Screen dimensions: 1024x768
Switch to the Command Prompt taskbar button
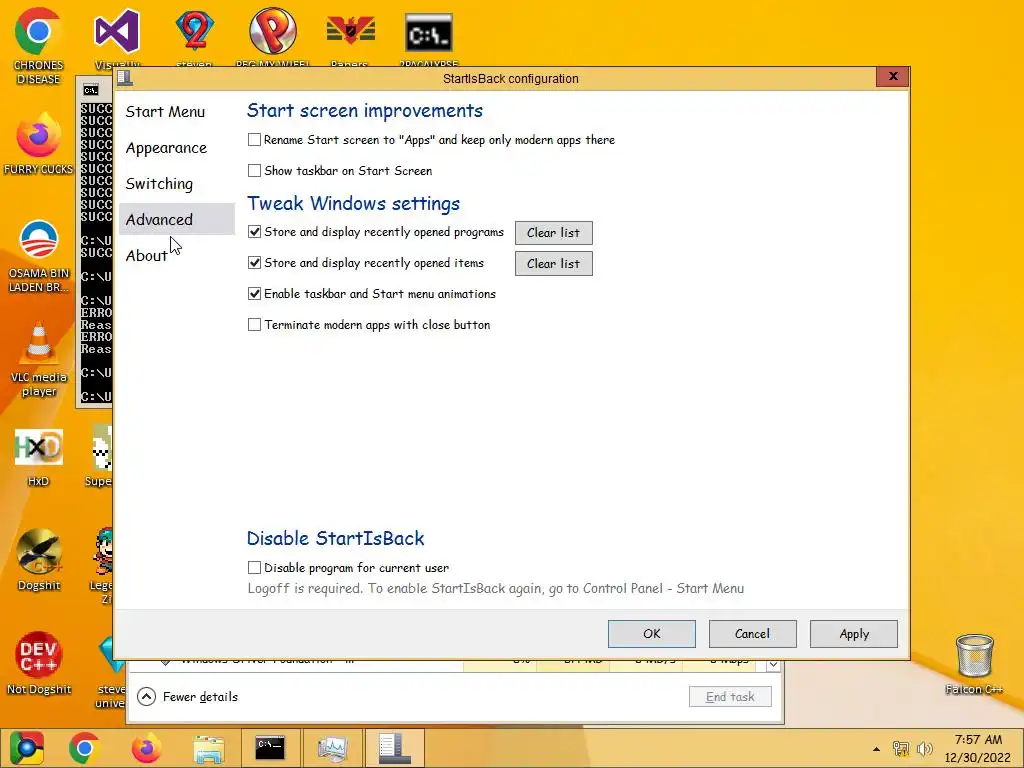[x=270, y=748]
